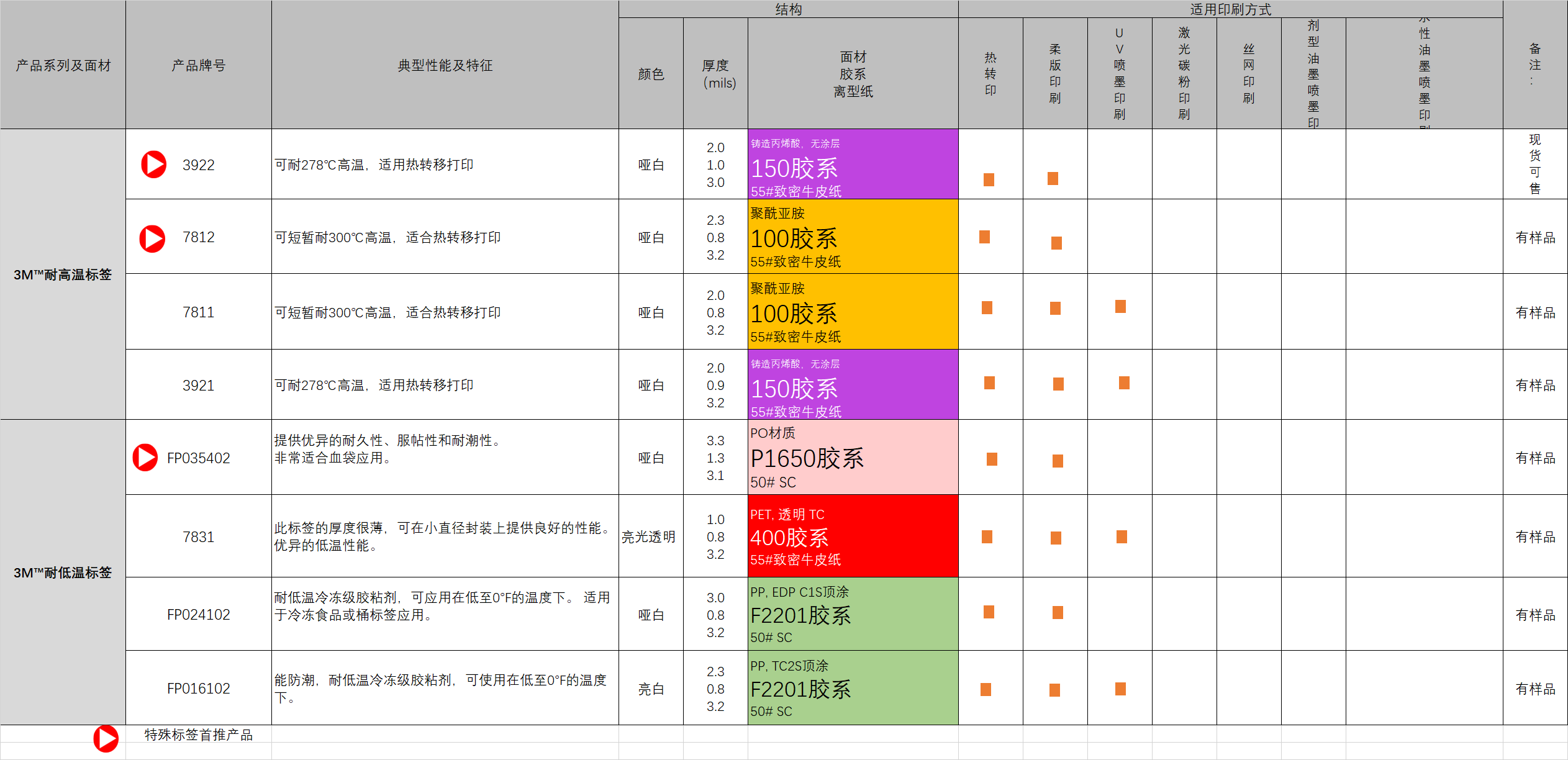The height and width of the screenshot is (760, 1568).
Task: Select the 有样品 remark in row FP016102
Action: coord(1535,688)
